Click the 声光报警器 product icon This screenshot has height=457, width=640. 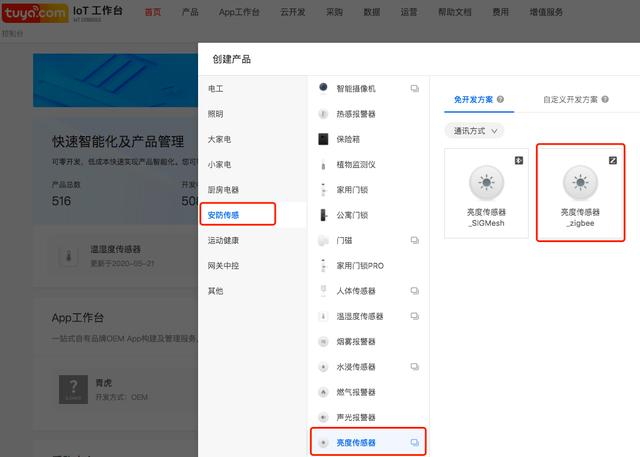tap(323, 417)
